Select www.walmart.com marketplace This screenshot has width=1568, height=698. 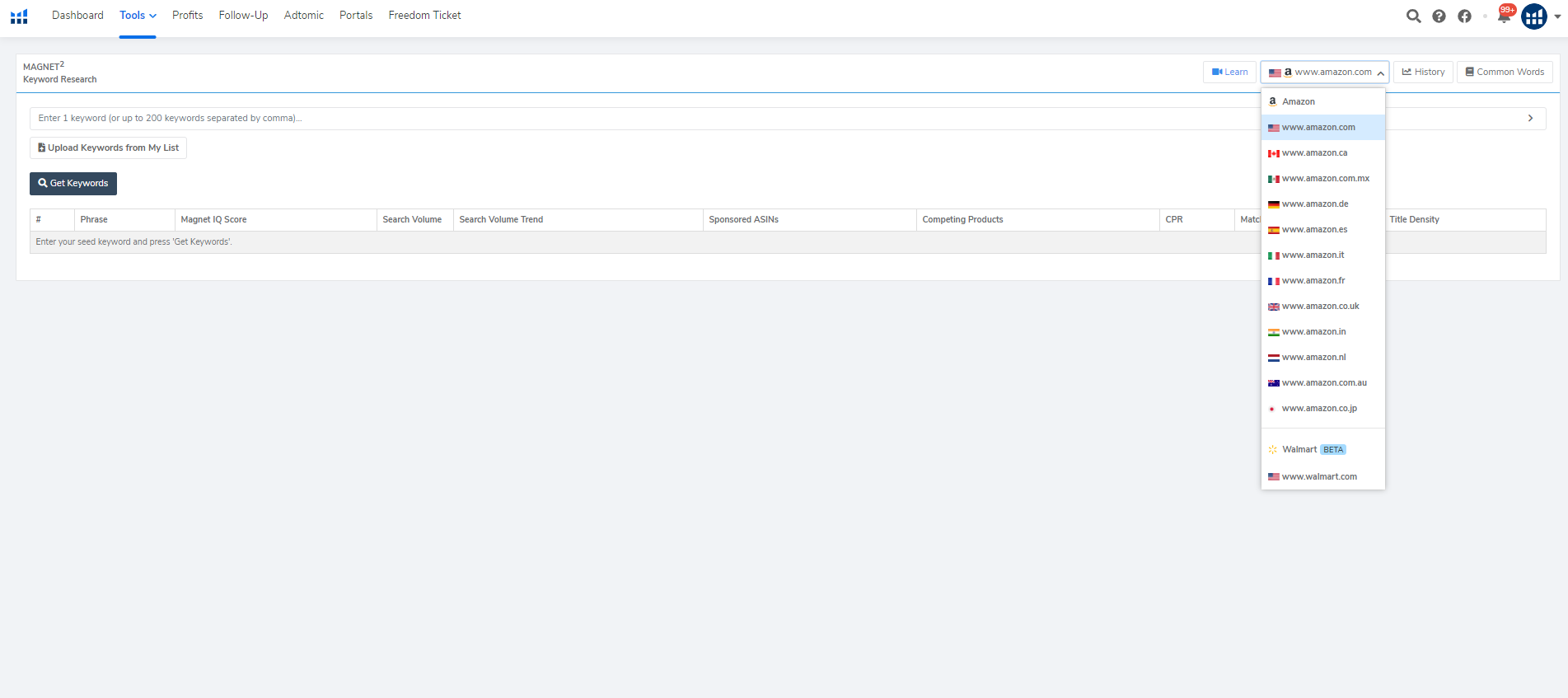(x=1322, y=476)
